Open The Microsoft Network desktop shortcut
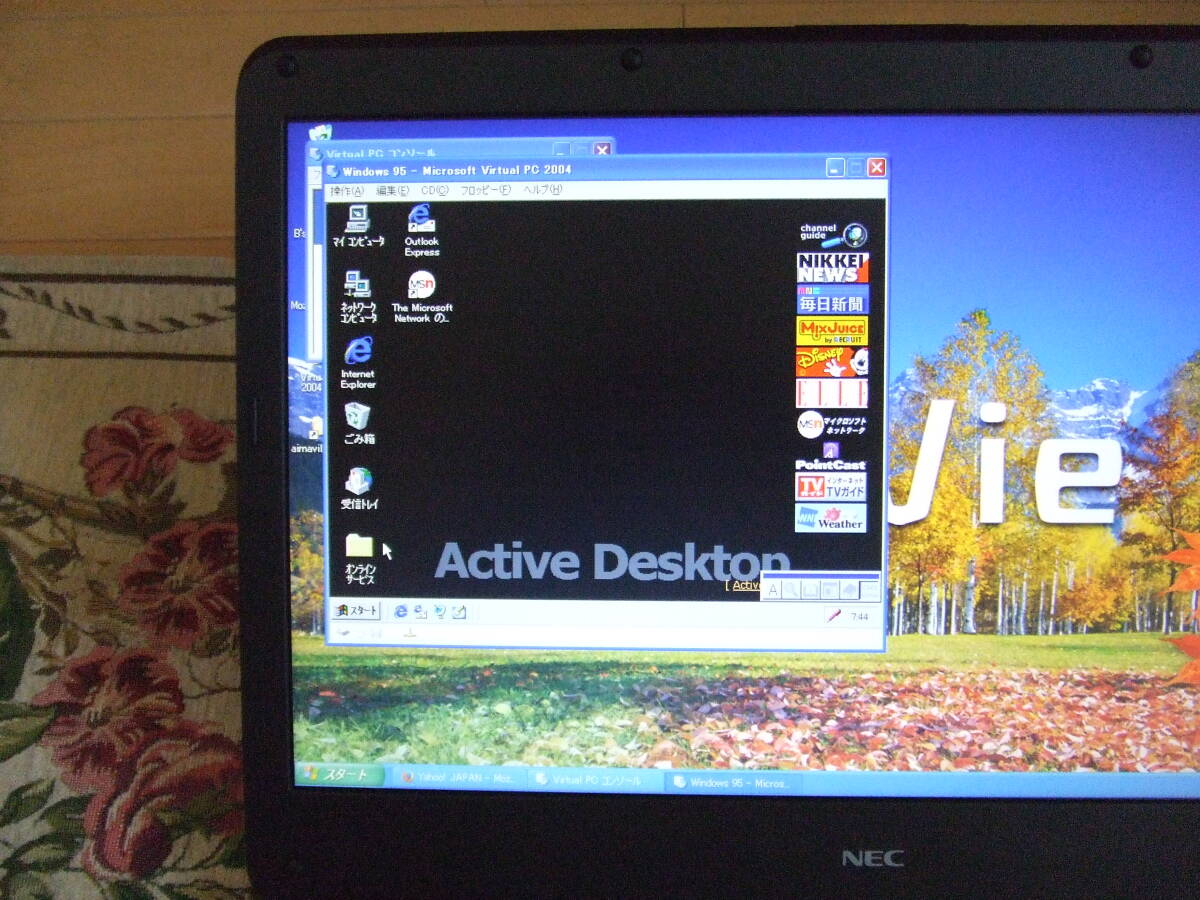Screen dimensions: 1200x900 click(421, 297)
